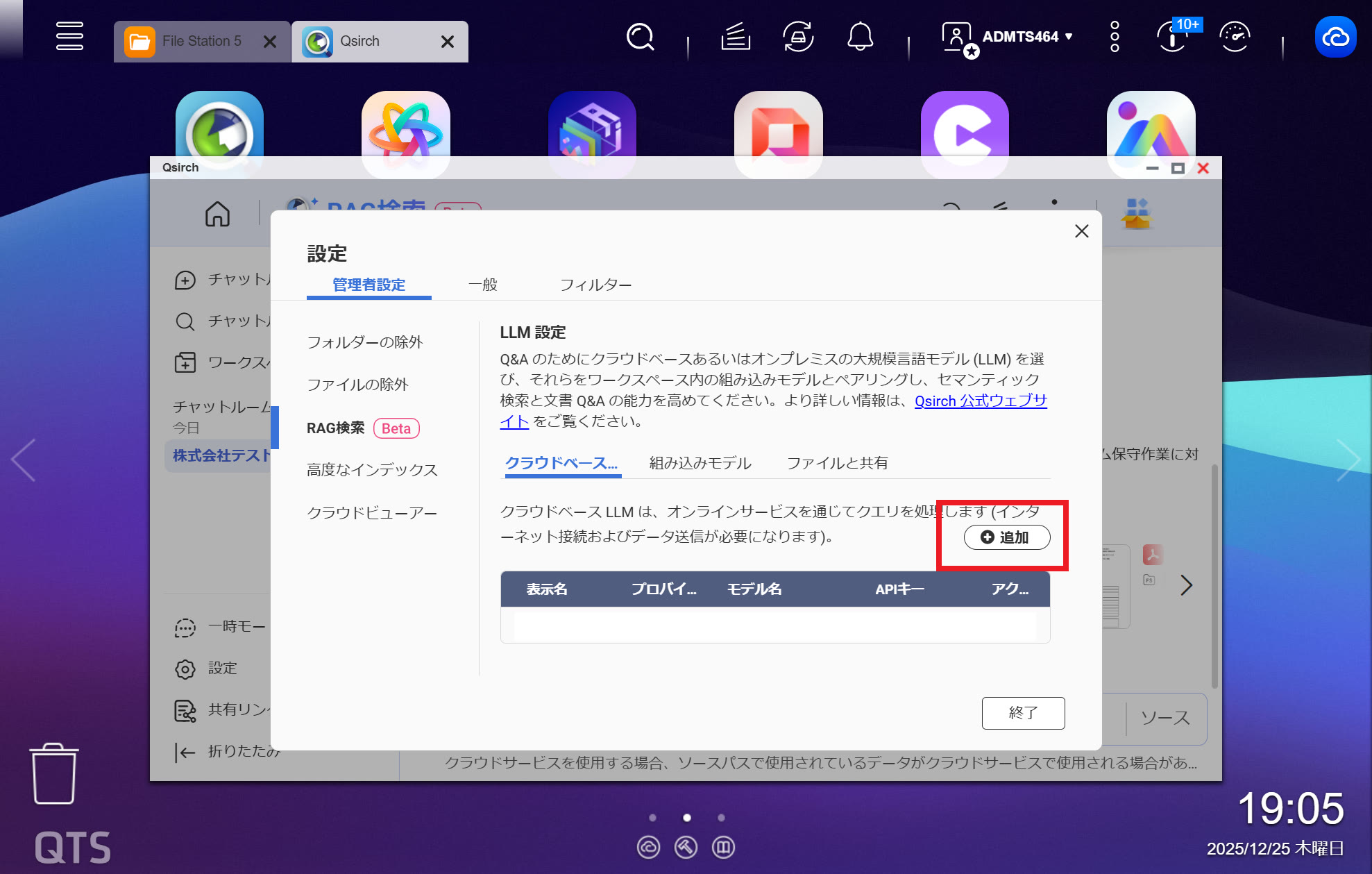Open the resource monitor dashboard icon

click(1235, 36)
